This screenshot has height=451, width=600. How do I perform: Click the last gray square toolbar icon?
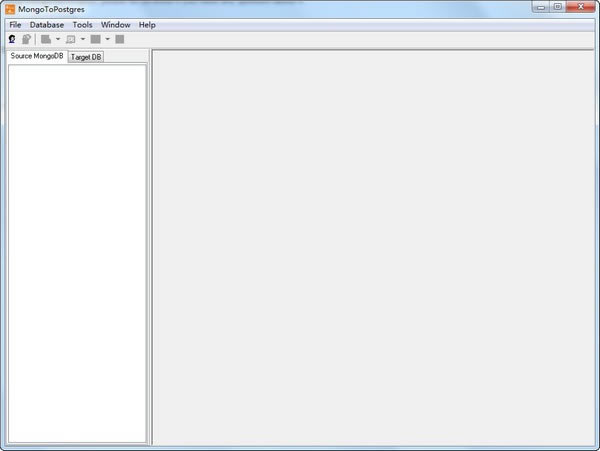tap(120, 39)
